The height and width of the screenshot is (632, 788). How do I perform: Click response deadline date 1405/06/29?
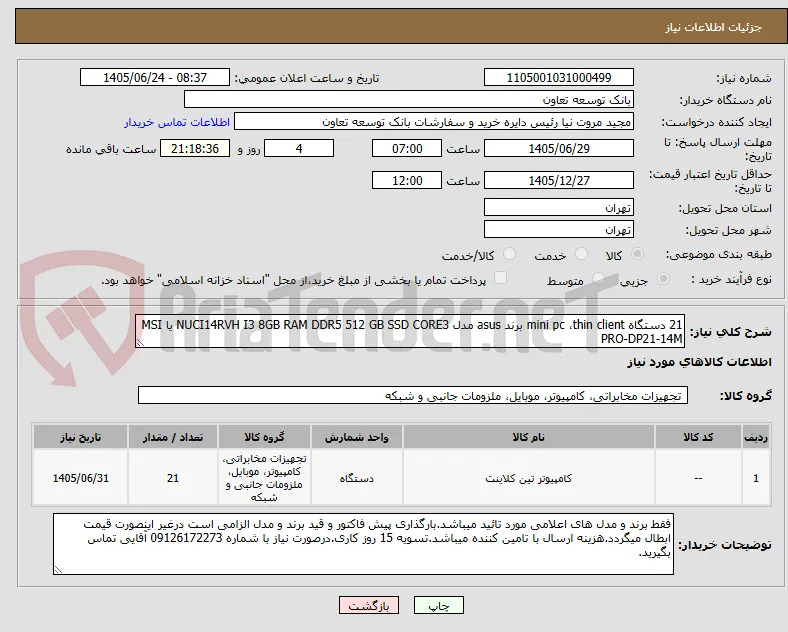(558, 148)
